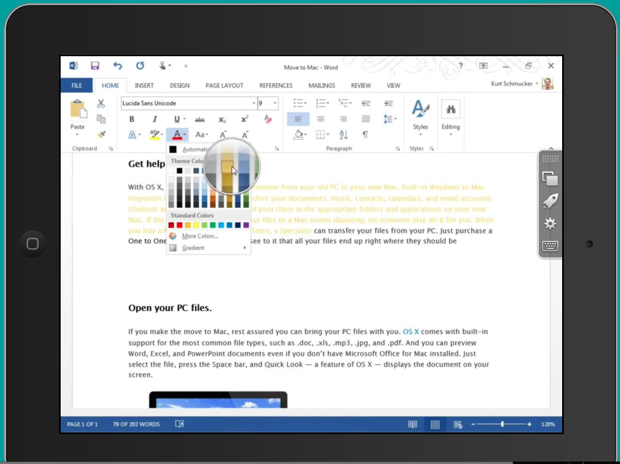Increase paragraph indent
Viewport: 620px width, 464px height.
point(388,103)
